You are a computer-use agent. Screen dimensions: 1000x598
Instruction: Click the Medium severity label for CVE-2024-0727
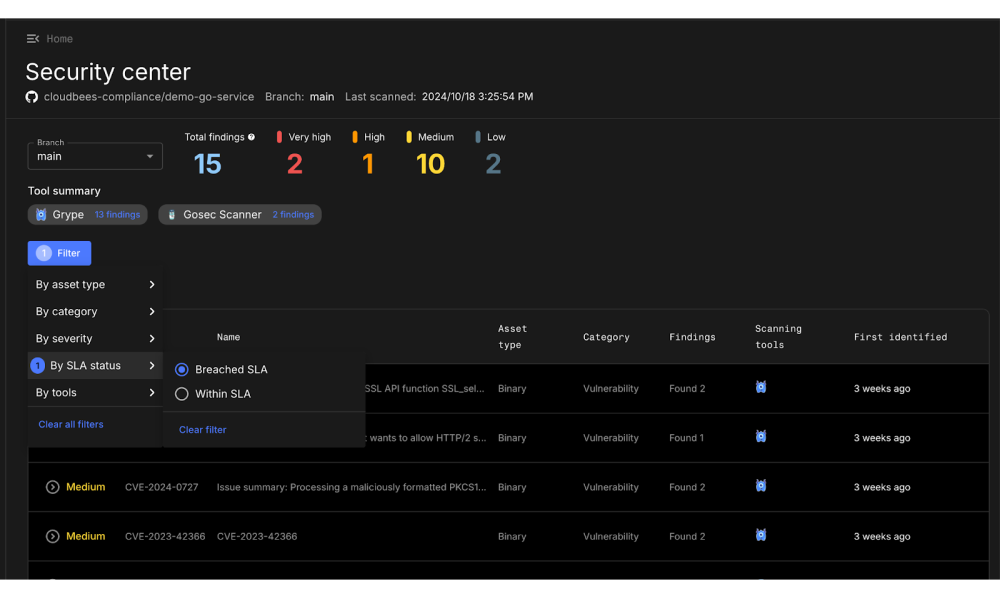pos(85,487)
